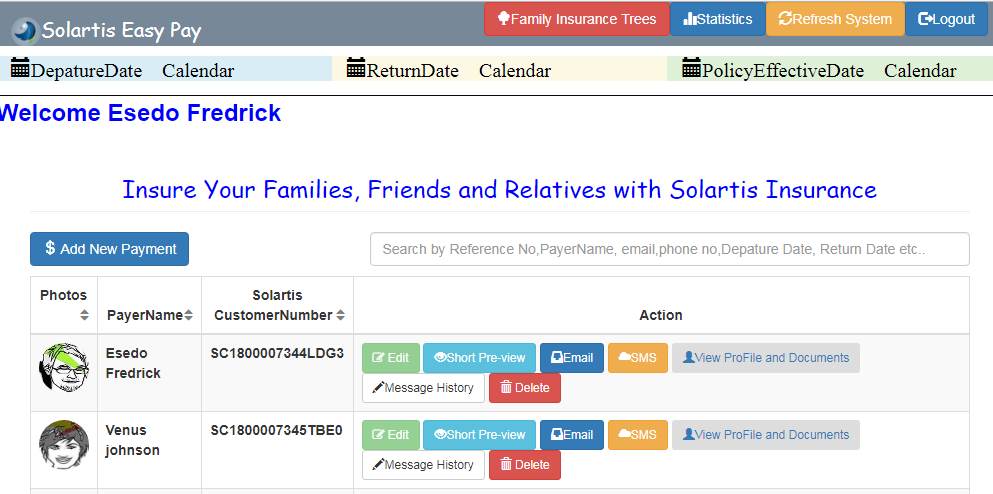The image size is (993, 494).
Task: Sort table by PayerName column arrows
Action: click(189, 315)
